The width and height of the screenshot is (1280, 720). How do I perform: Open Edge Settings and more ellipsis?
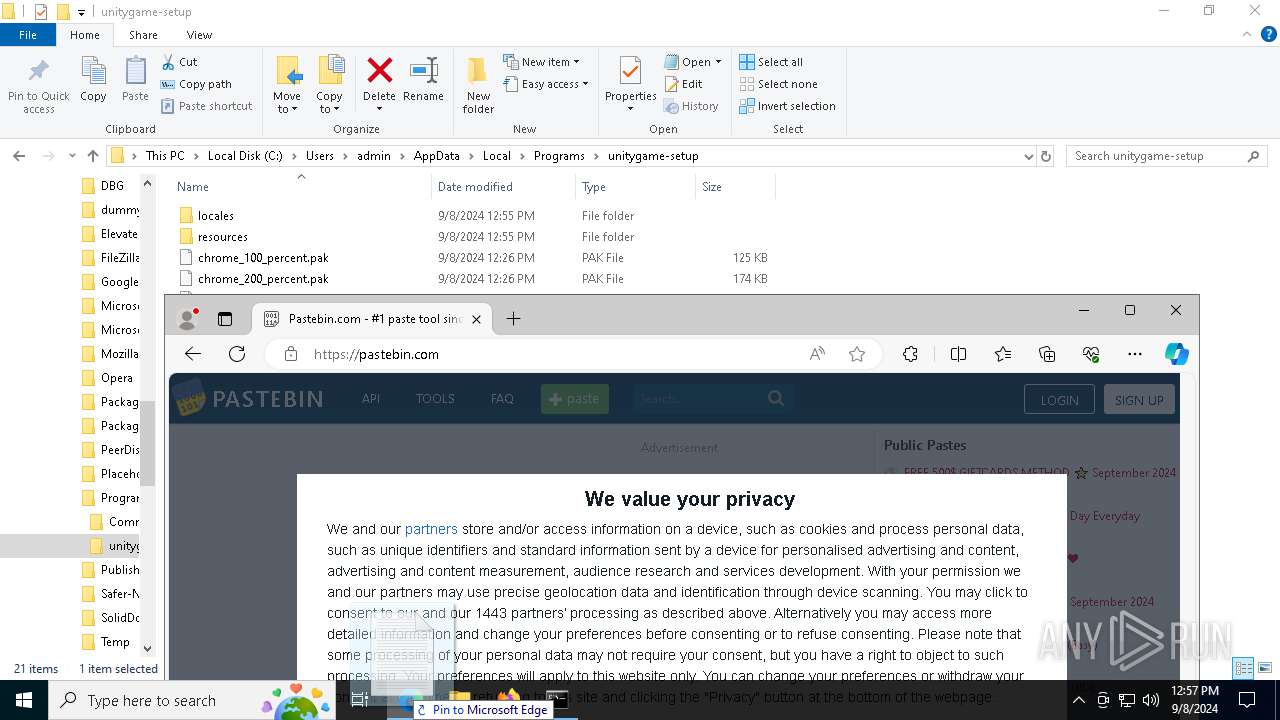[x=1135, y=354]
